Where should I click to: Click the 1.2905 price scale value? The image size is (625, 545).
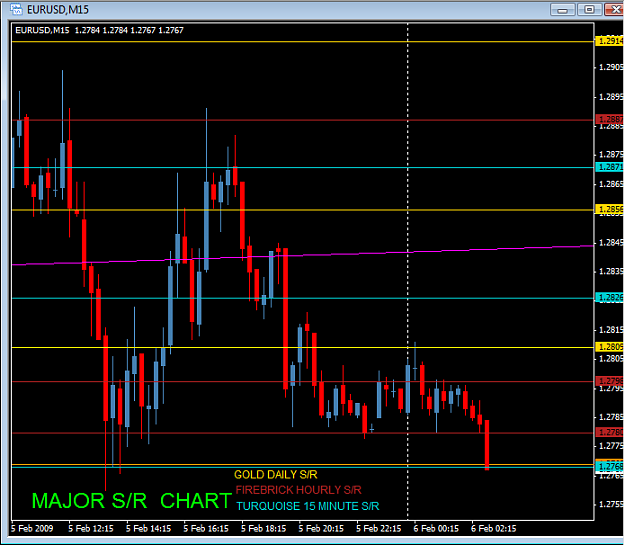611,67
